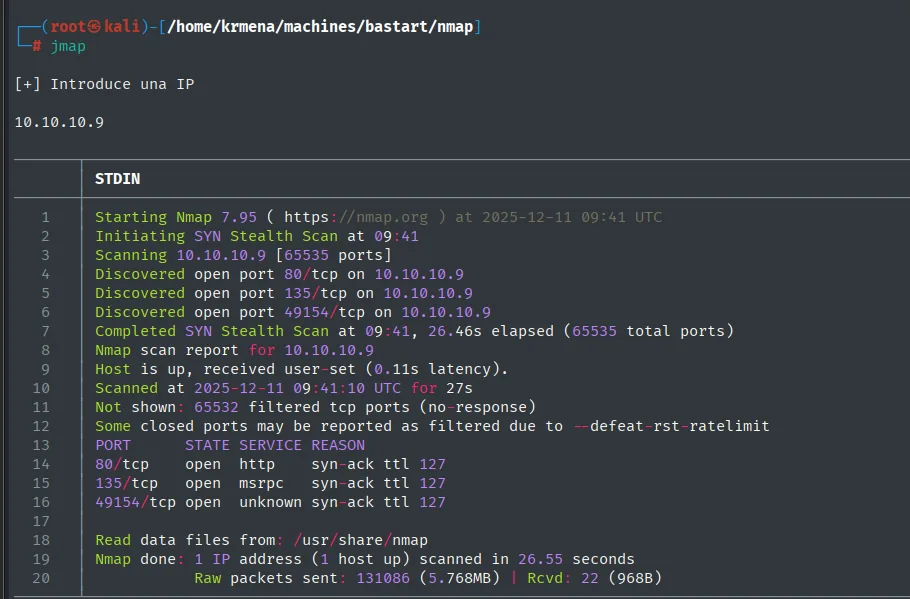The height and width of the screenshot is (599, 910).
Task: Click '--defeat-rst-ratelimit' option text
Action: click(671, 426)
